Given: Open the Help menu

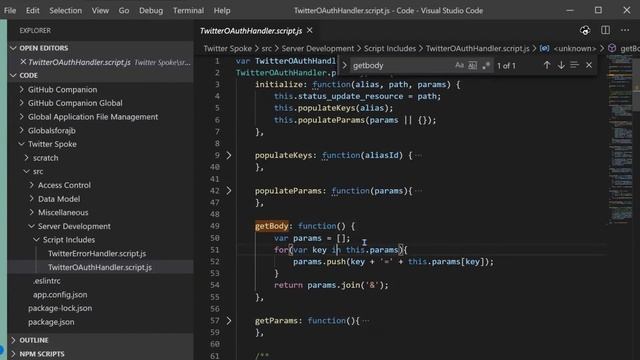Looking at the screenshot, I should tap(222, 11).
